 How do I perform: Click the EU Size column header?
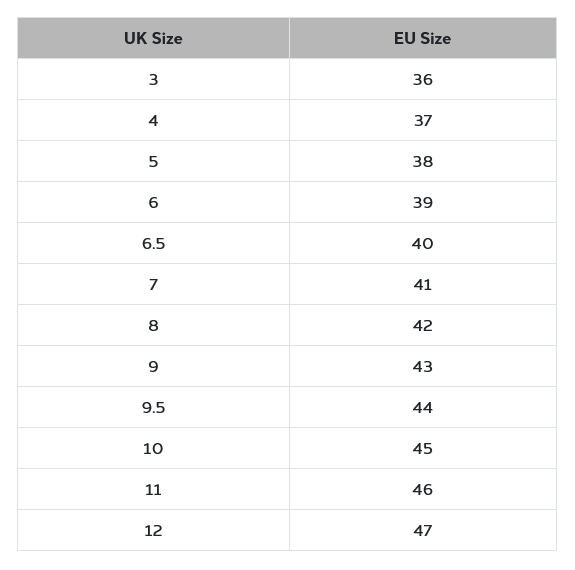423,38
